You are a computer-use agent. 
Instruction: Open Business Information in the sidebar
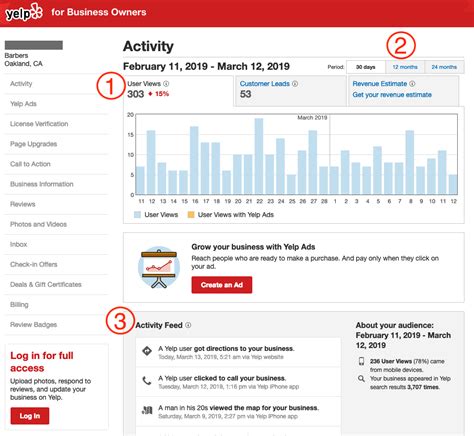point(56,184)
